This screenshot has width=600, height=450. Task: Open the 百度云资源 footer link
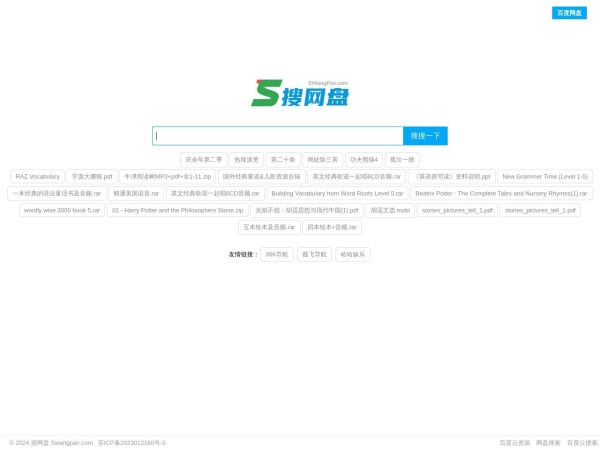tap(515, 442)
